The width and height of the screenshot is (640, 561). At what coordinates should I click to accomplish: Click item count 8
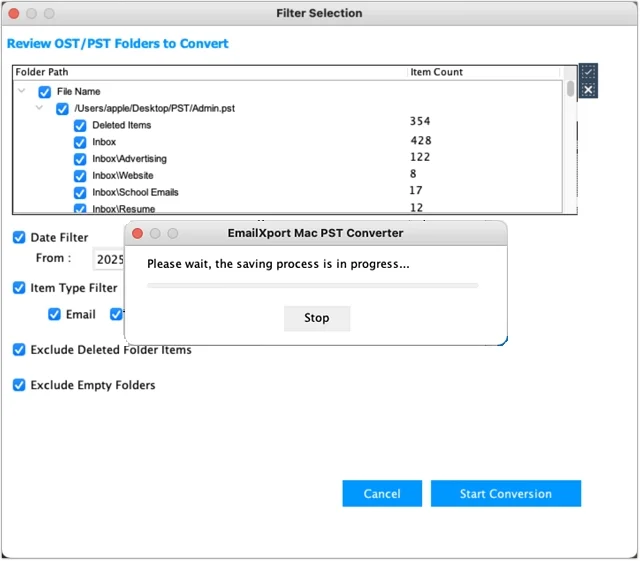(413, 174)
